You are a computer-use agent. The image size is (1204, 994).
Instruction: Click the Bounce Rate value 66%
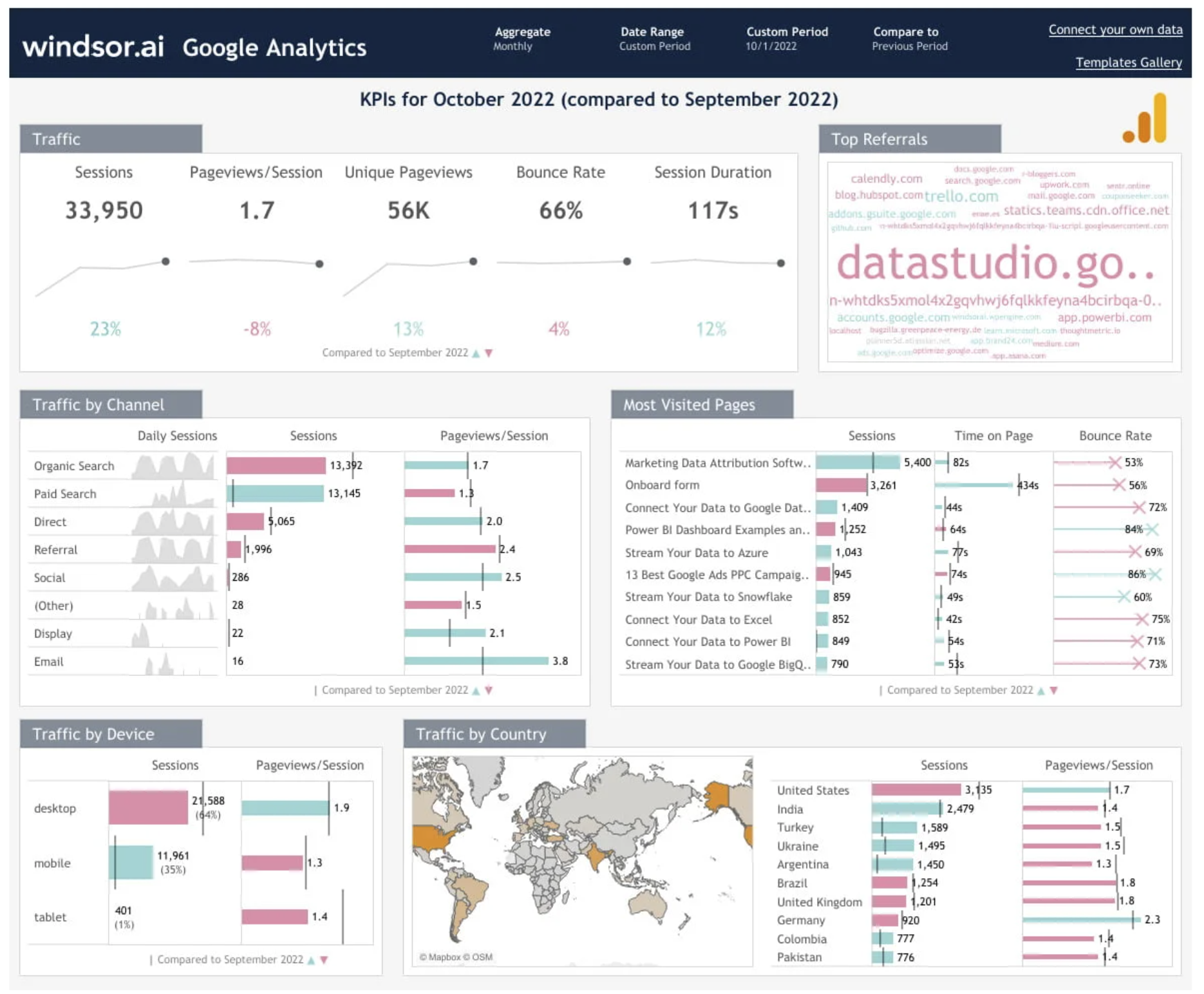[561, 211]
